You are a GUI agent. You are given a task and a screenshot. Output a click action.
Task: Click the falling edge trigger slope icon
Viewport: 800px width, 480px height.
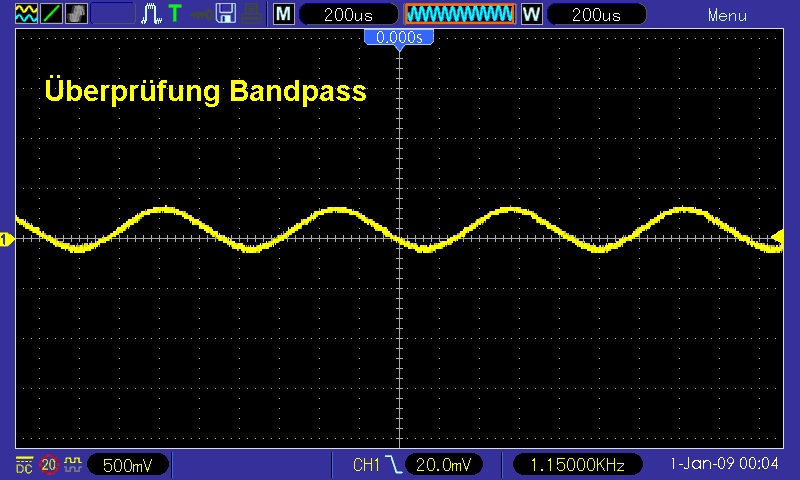[393, 465]
